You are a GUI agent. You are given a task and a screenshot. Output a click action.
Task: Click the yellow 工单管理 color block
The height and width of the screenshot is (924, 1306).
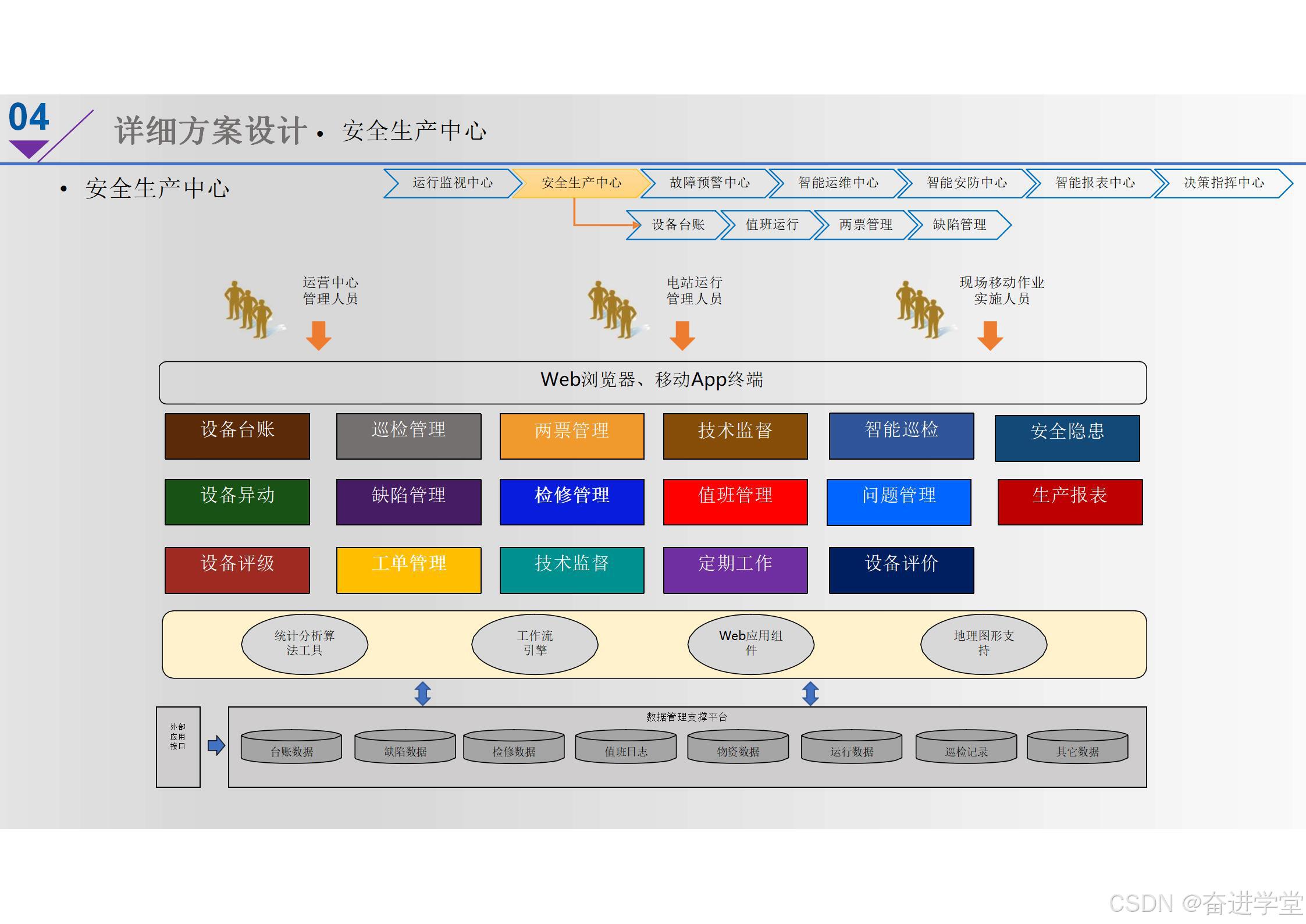[409, 570]
